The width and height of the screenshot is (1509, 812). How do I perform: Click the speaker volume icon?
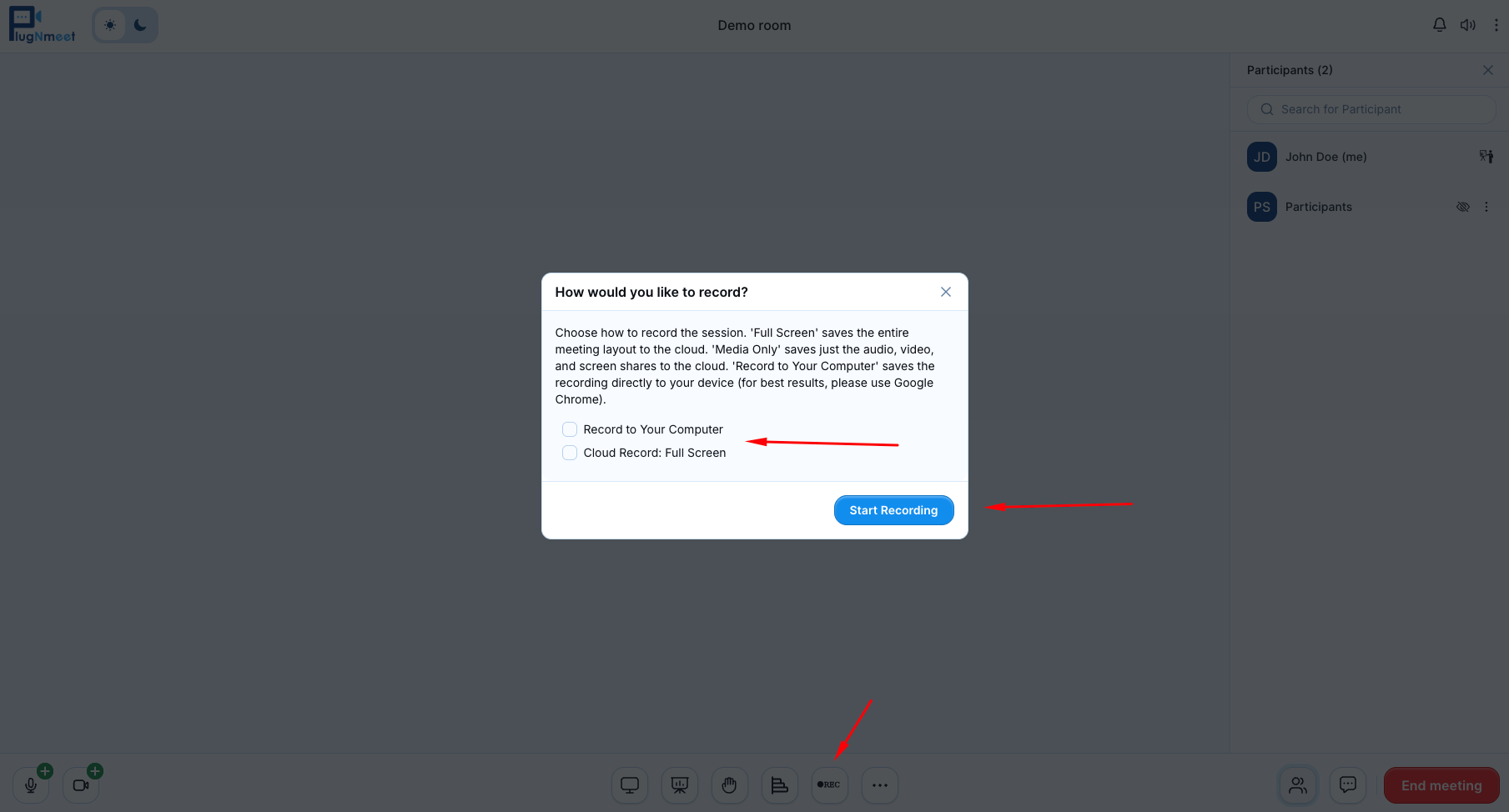click(x=1468, y=25)
